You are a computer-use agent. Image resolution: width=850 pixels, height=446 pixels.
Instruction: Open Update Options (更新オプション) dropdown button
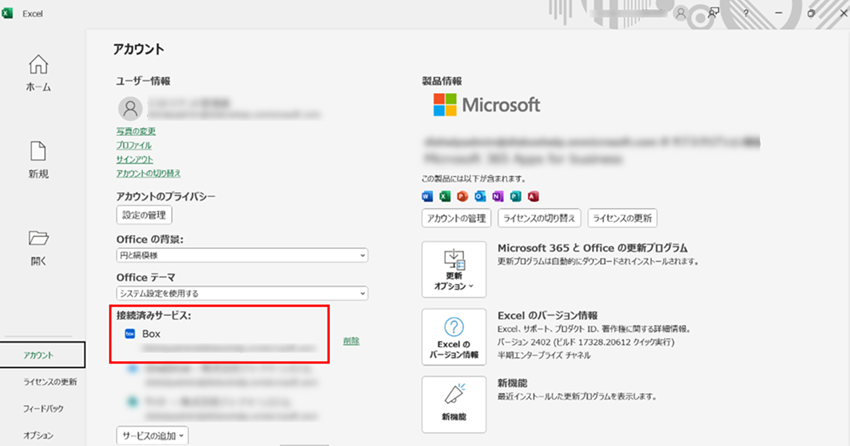tap(454, 270)
